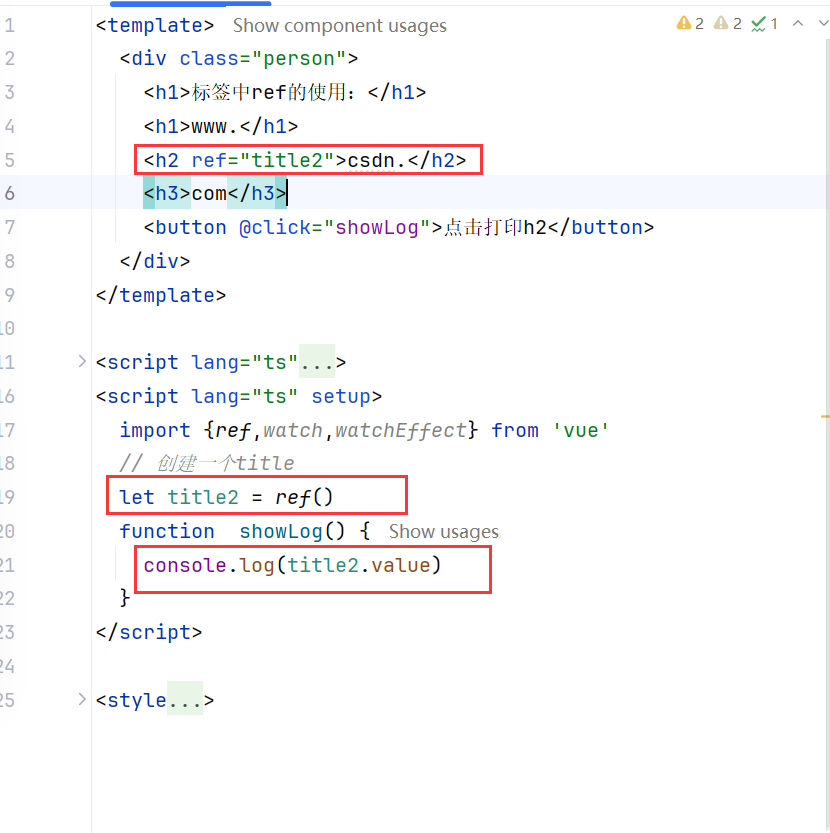Click the script lang="ts" setup line
Image resolution: width=830 pixels, height=833 pixels.
click(x=239, y=396)
